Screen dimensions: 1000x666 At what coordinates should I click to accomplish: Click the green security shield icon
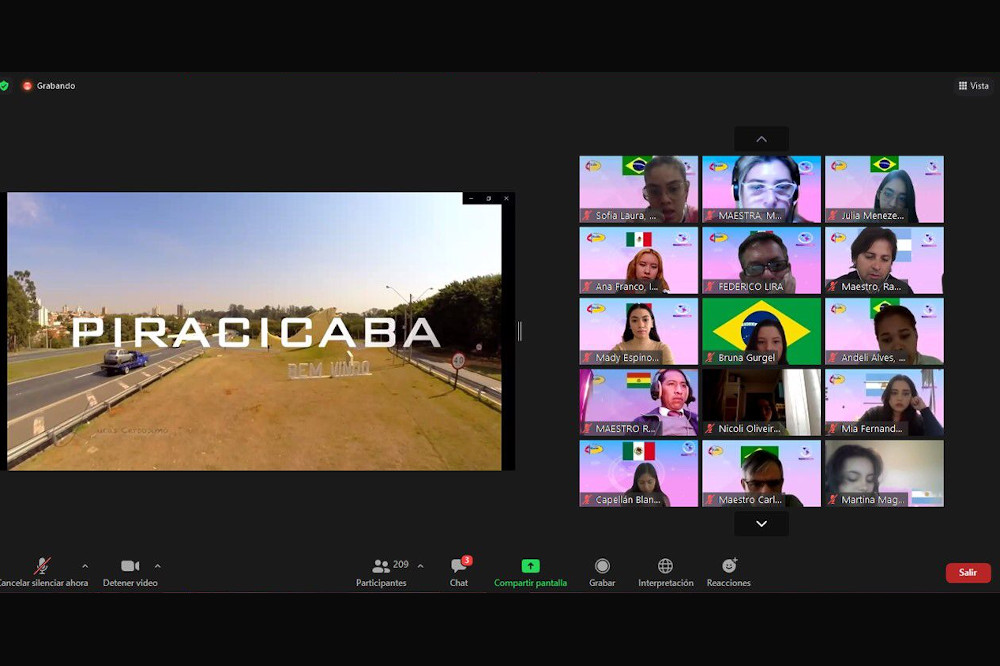[x=4, y=86]
